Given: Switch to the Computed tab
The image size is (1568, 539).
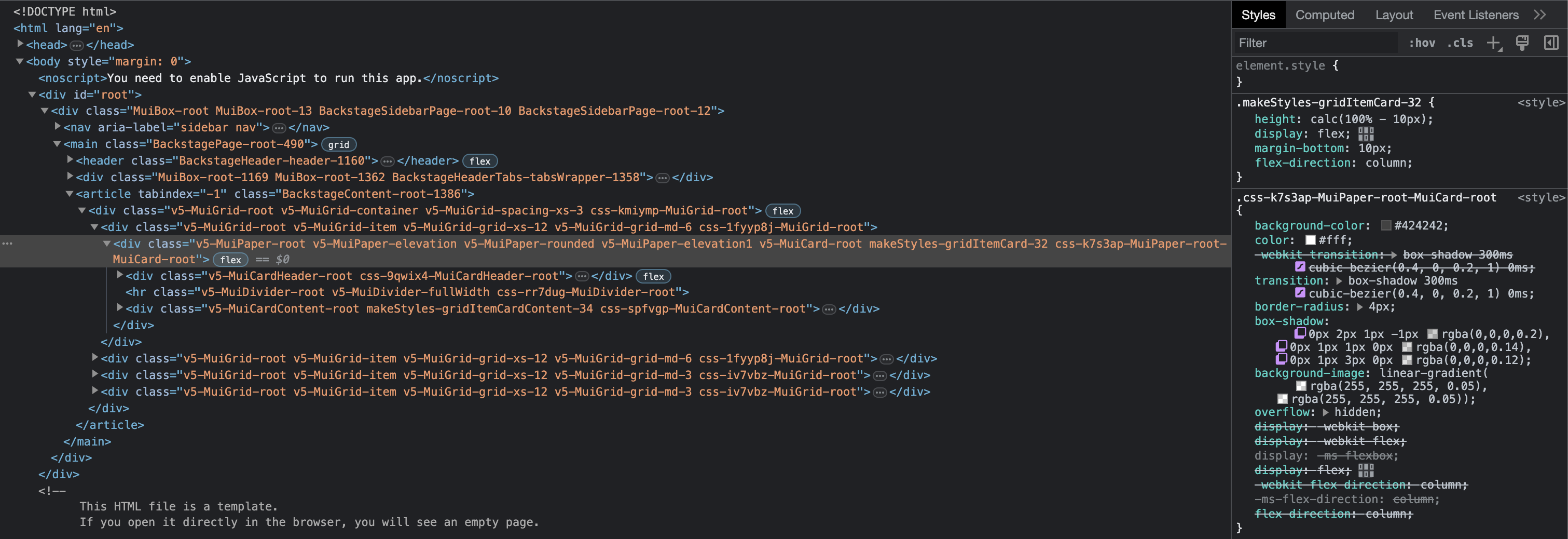Looking at the screenshot, I should [x=1325, y=15].
